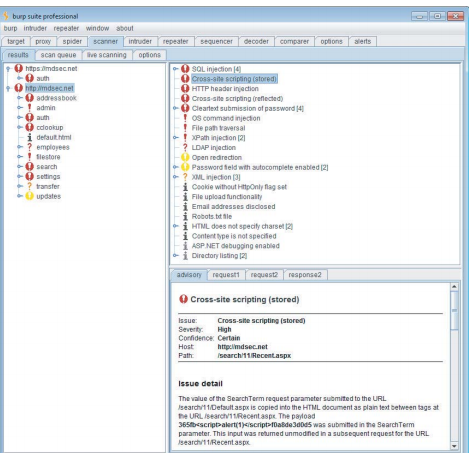Open the intruder menu in menu bar
Screen dimensions: 470x453
35,28
